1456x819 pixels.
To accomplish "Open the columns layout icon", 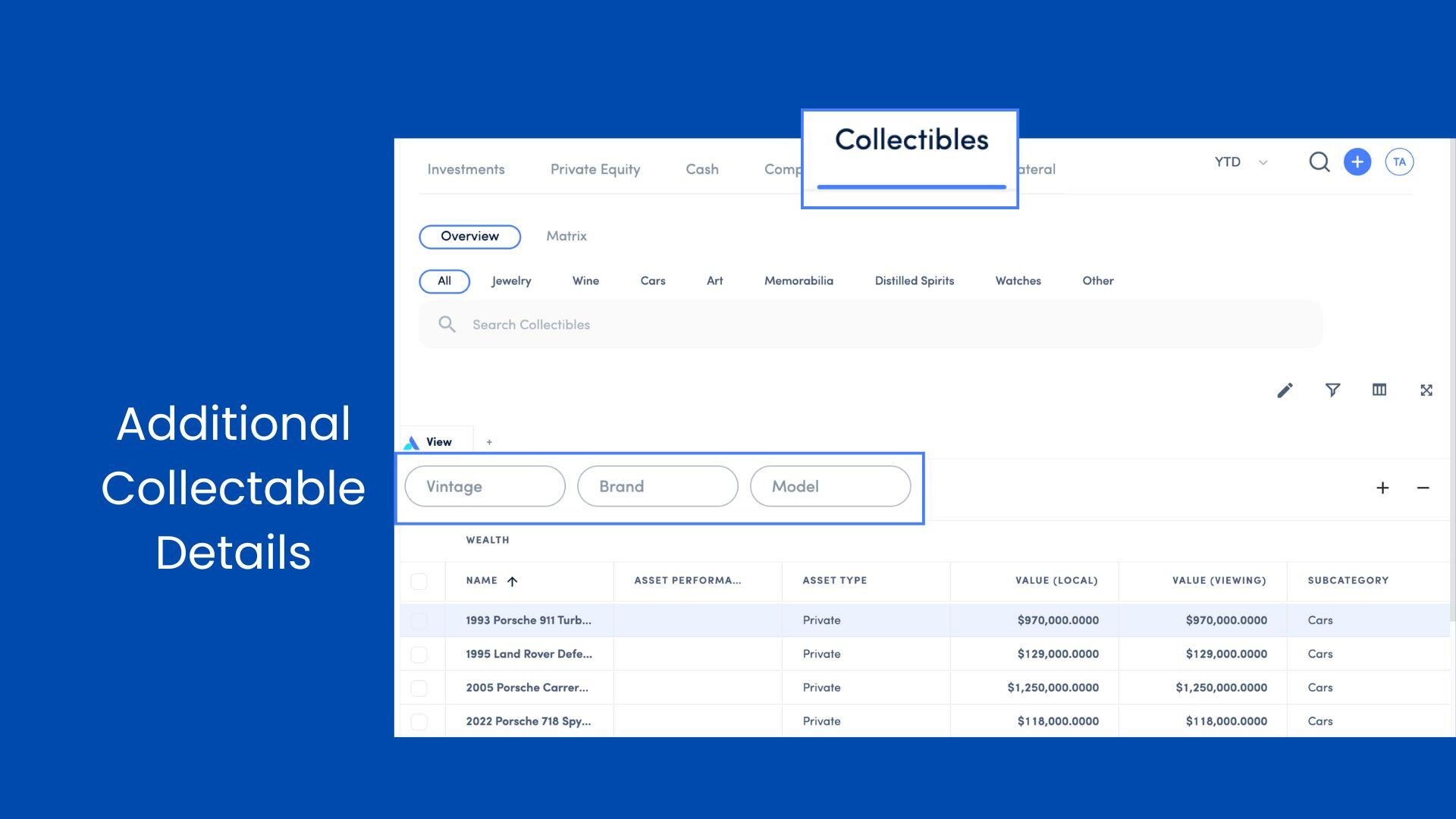I will click(x=1379, y=390).
